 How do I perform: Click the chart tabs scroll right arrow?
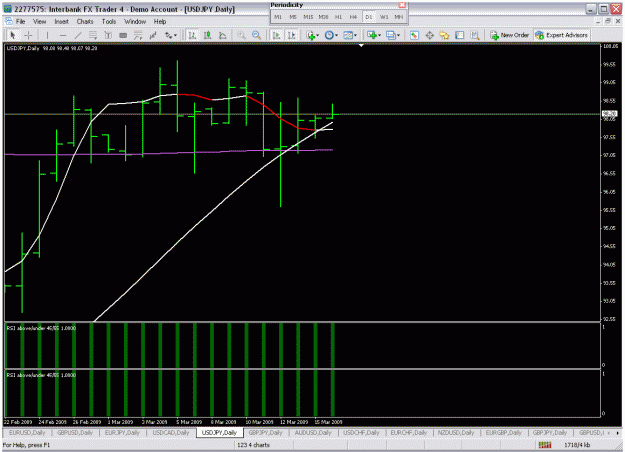(x=619, y=433)
